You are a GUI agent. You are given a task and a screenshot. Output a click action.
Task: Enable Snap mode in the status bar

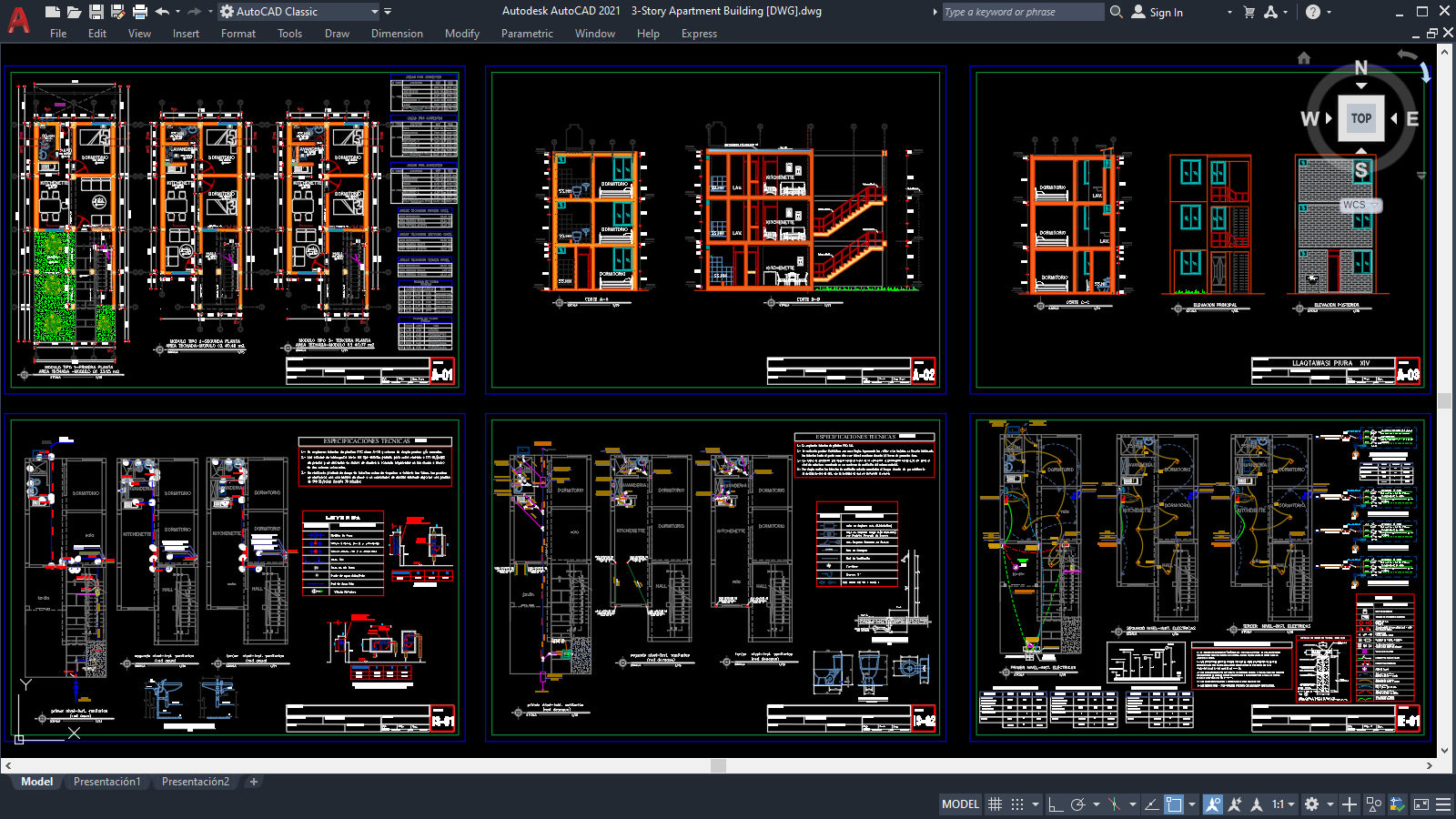point(1018,804)
